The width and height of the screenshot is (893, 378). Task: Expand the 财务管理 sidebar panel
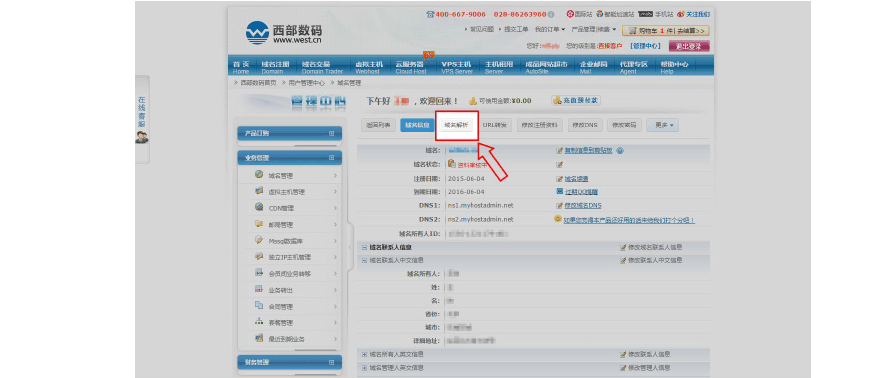(x=331, y=362)
